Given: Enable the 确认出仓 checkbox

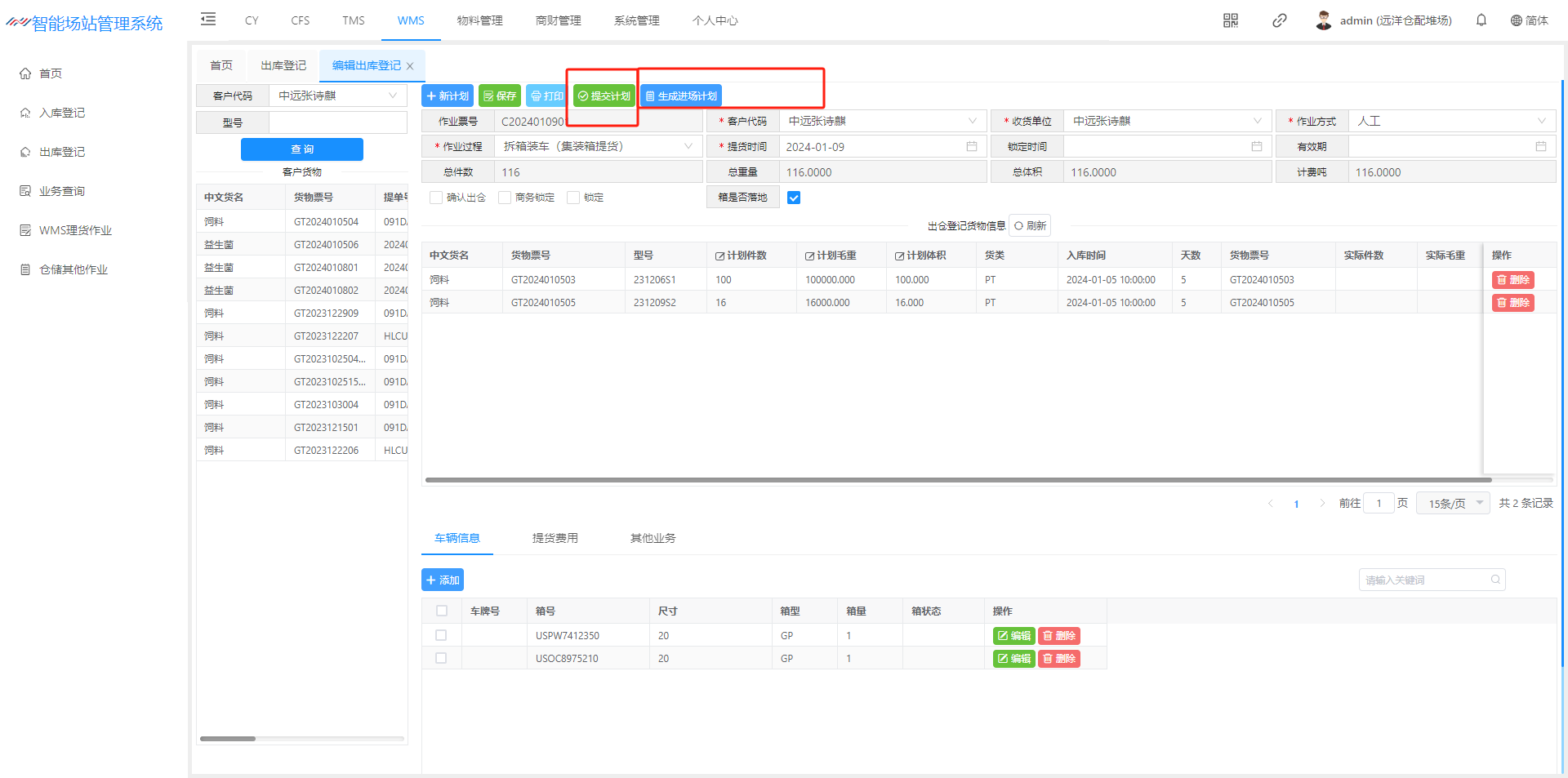Looking at the screenshot, I should (436, 198).
